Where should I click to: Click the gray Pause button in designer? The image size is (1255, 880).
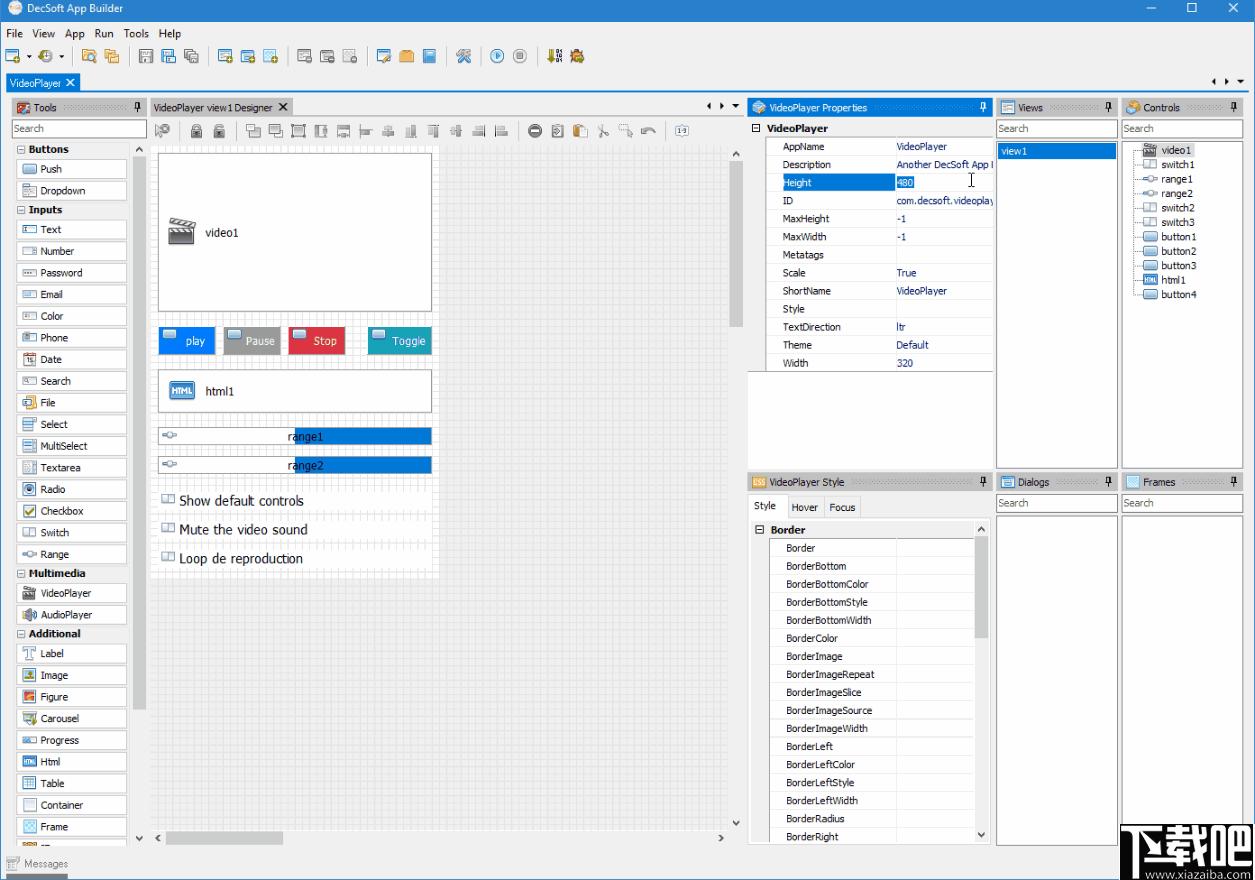coord(252,340)
